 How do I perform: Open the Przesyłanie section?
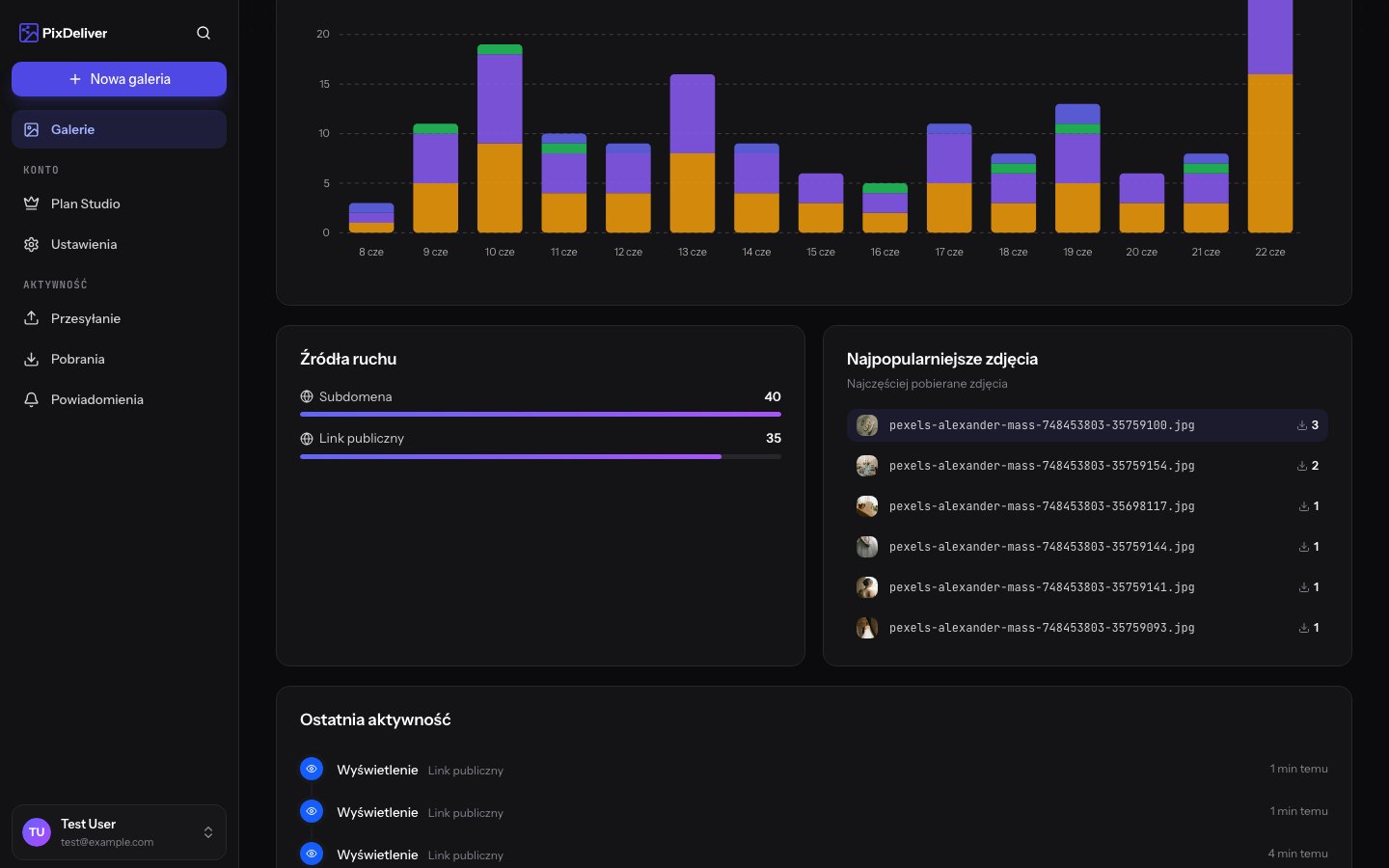click(x=119, y=318)
